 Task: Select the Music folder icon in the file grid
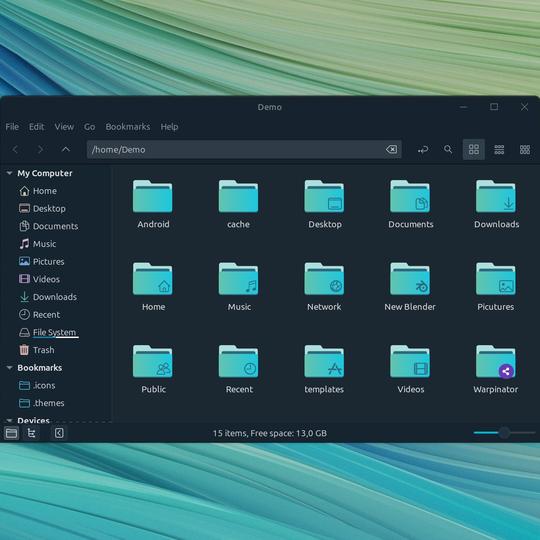(238, 279)
